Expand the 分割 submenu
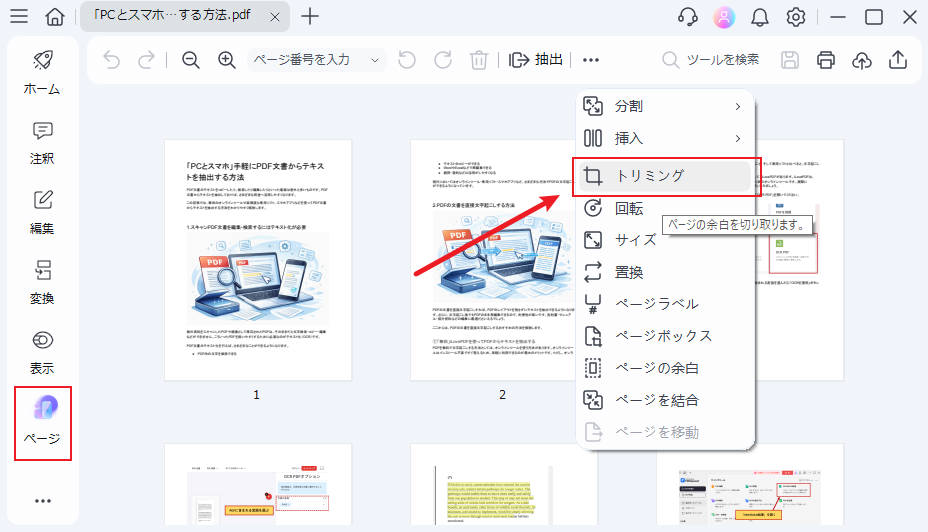This screenshot has width=928, height=532. pos(665,107)
